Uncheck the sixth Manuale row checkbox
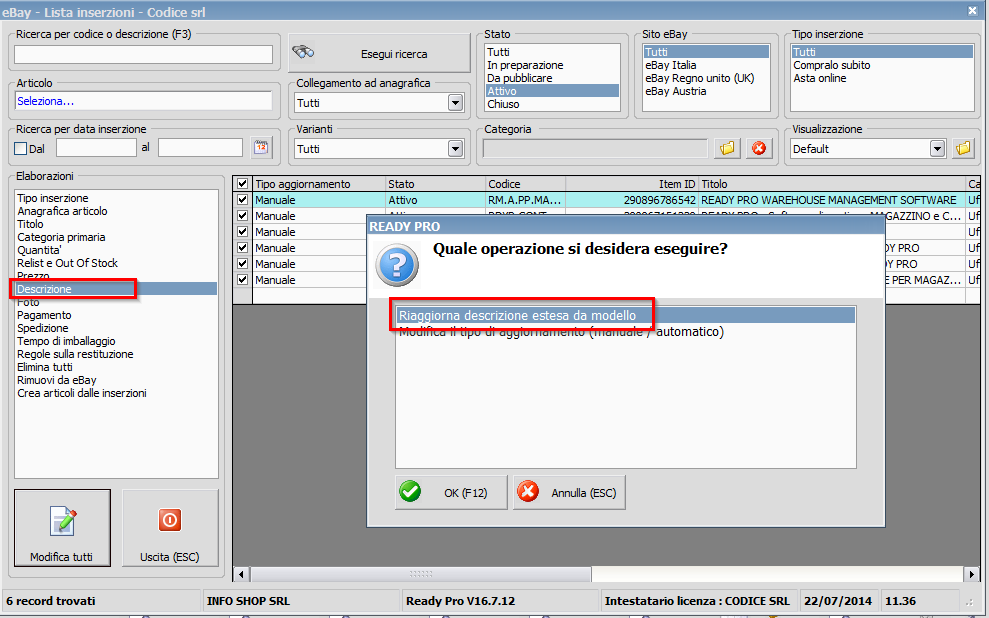 242,279
